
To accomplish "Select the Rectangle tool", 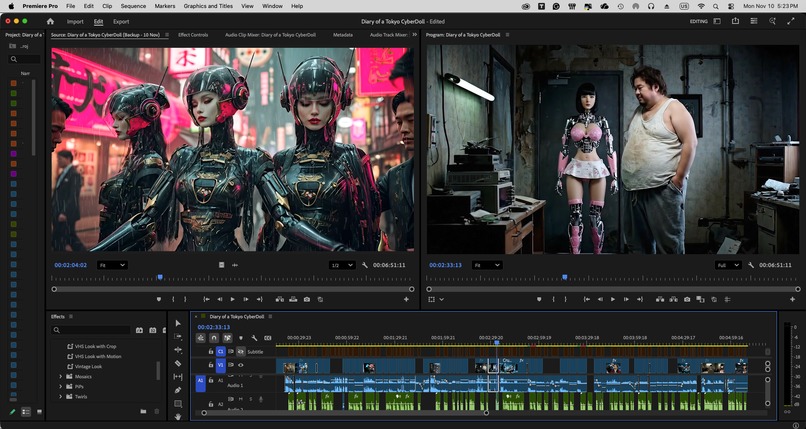I will (178, 404).
